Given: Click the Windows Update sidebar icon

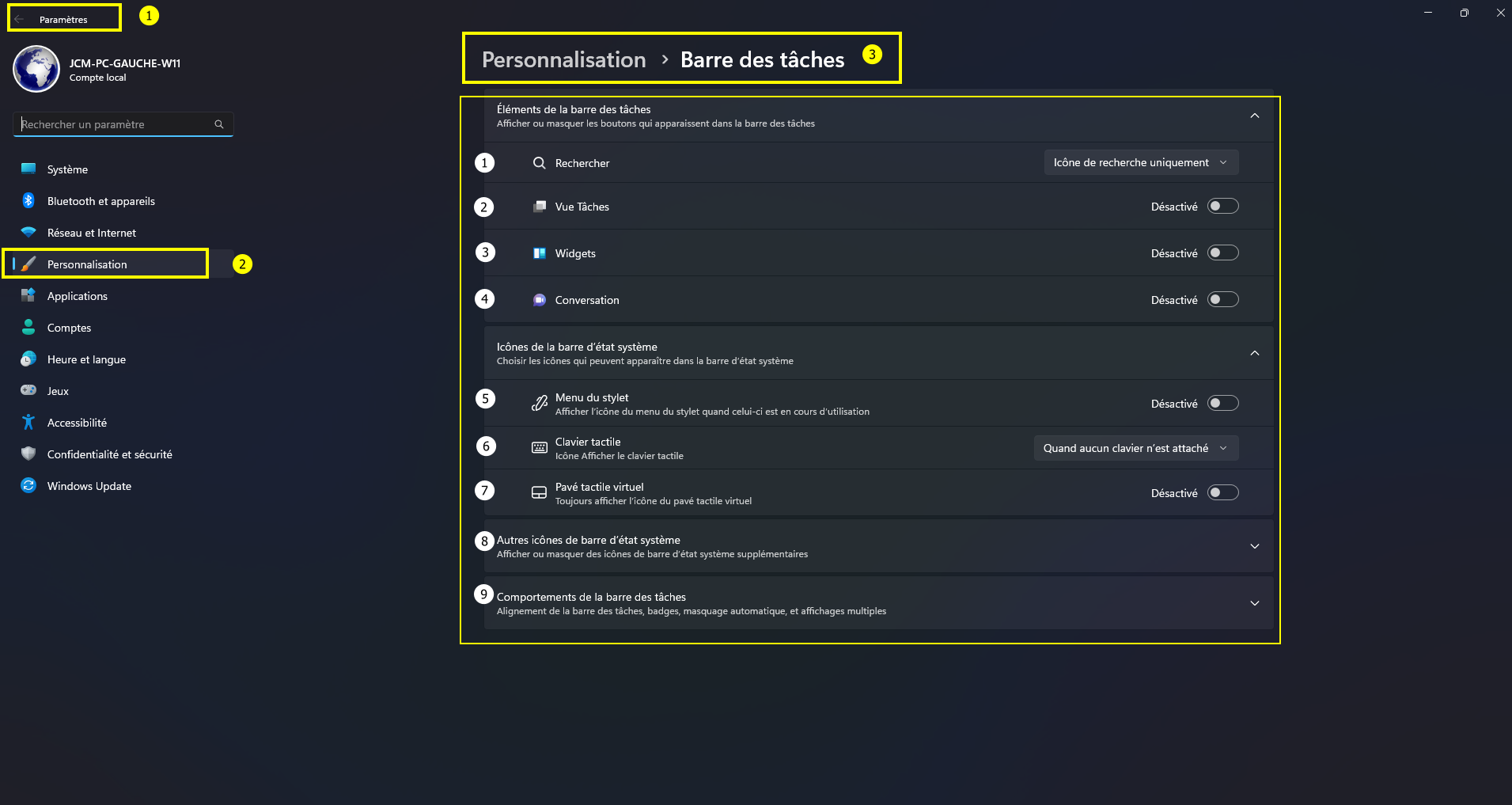Looking at the screenshot, I should tap(28, 486).
